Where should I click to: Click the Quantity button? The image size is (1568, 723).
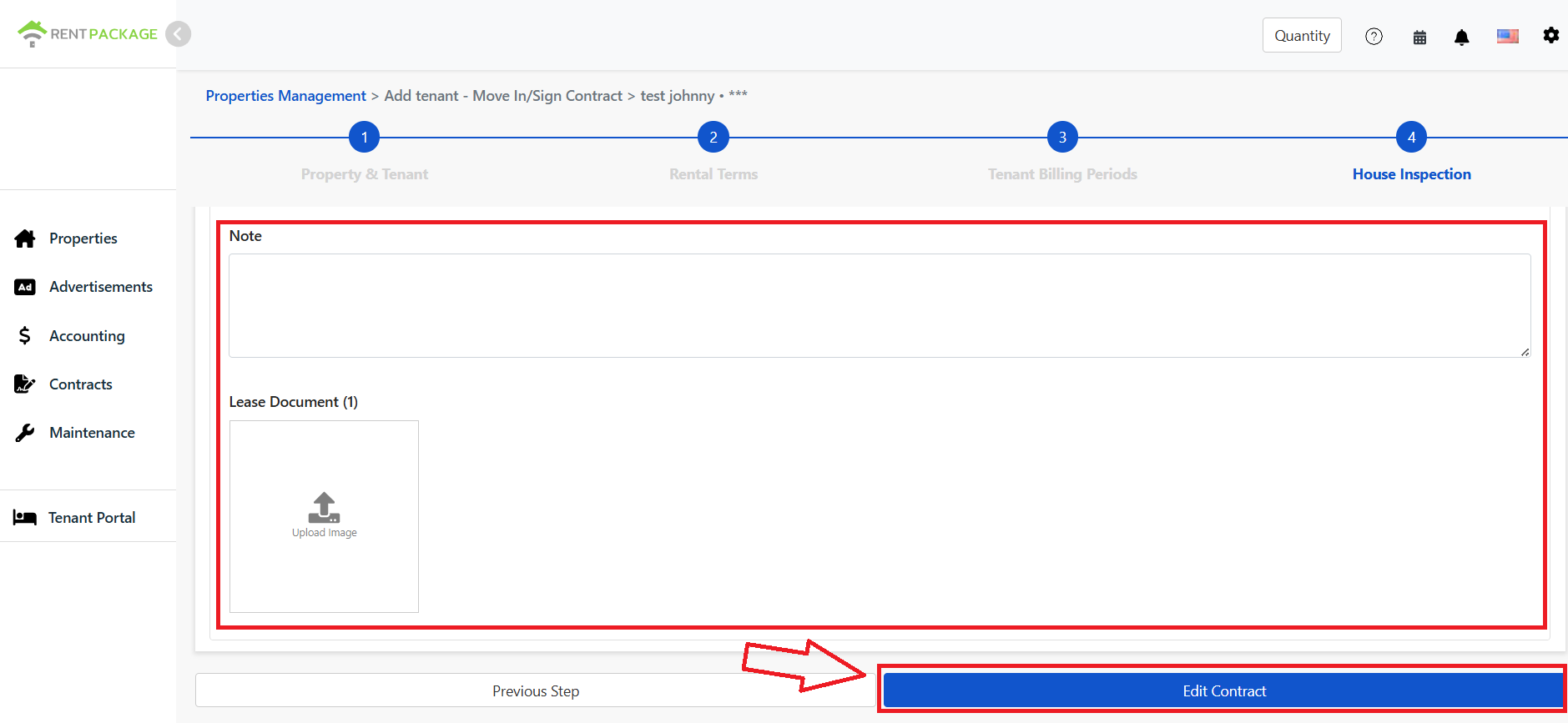click(x=1302, y=35)
